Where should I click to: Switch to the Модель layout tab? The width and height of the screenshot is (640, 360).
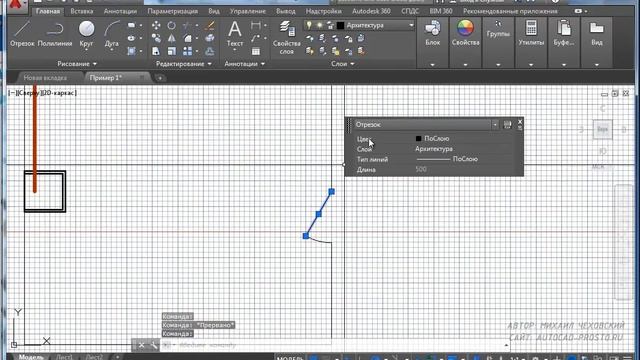(x=31, y=357)
